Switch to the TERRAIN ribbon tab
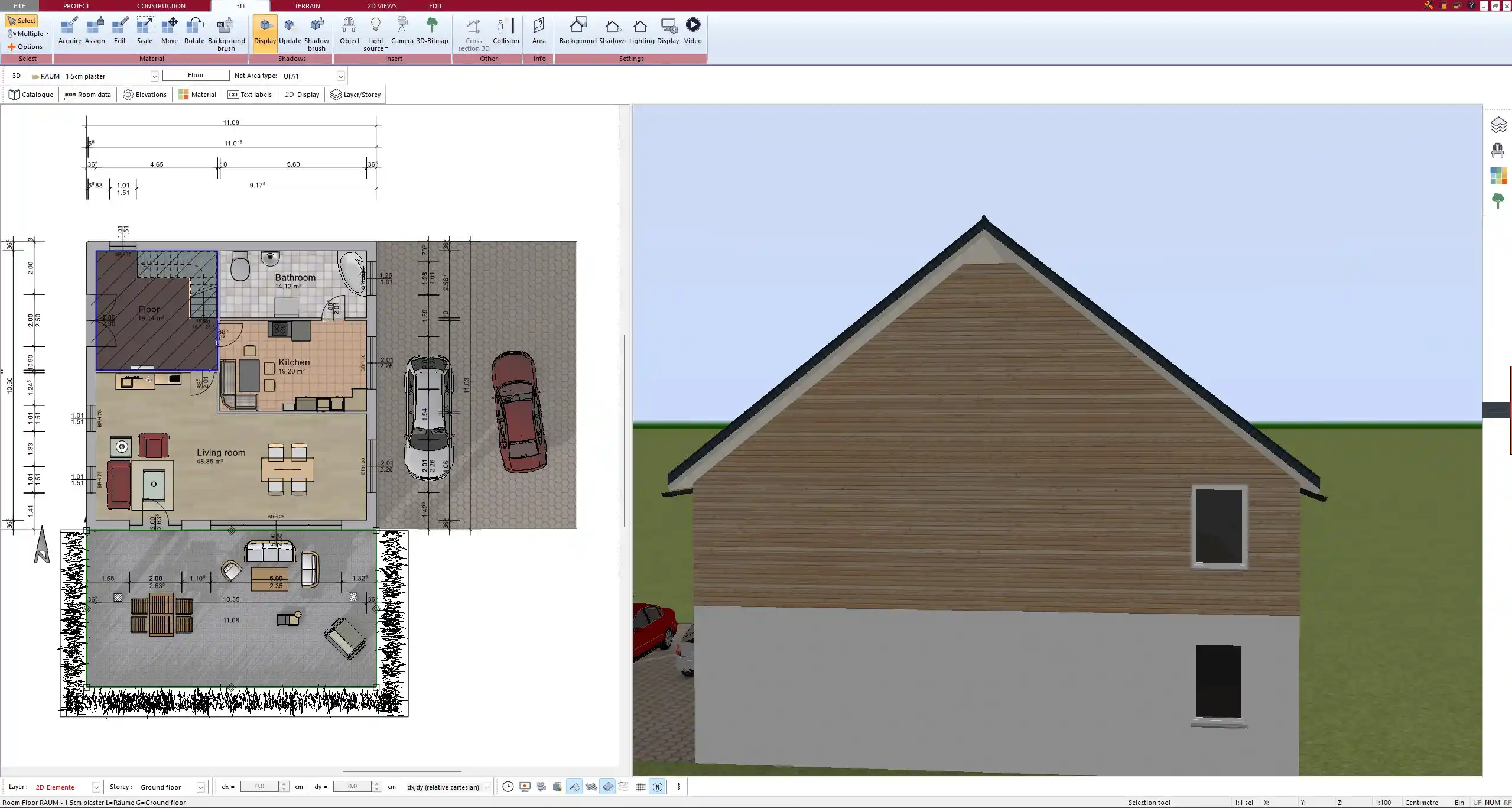The height and width of the screenshot is (808, 1512). [307, 6]
